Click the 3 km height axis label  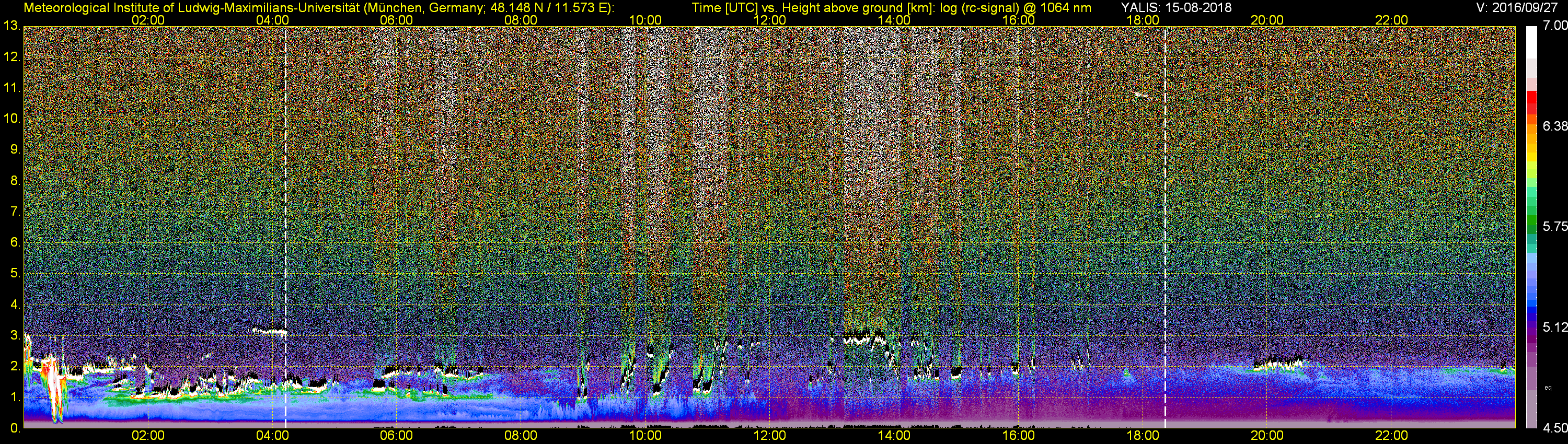15,336
